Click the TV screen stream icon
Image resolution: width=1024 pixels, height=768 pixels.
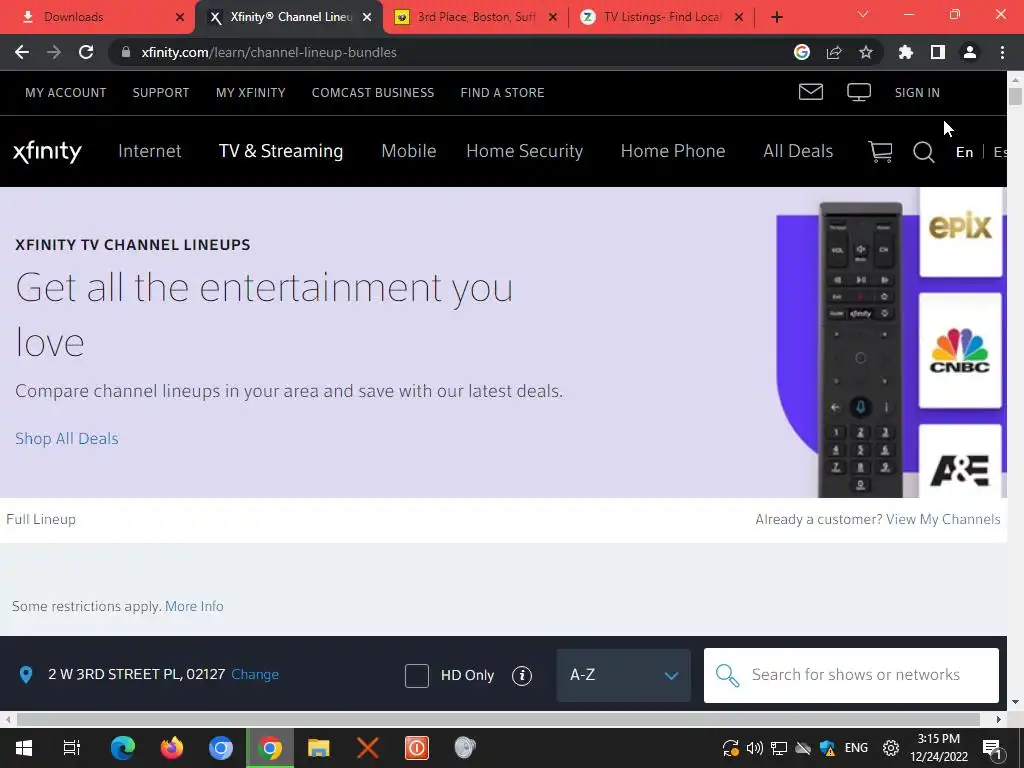[x=859, y=92]
